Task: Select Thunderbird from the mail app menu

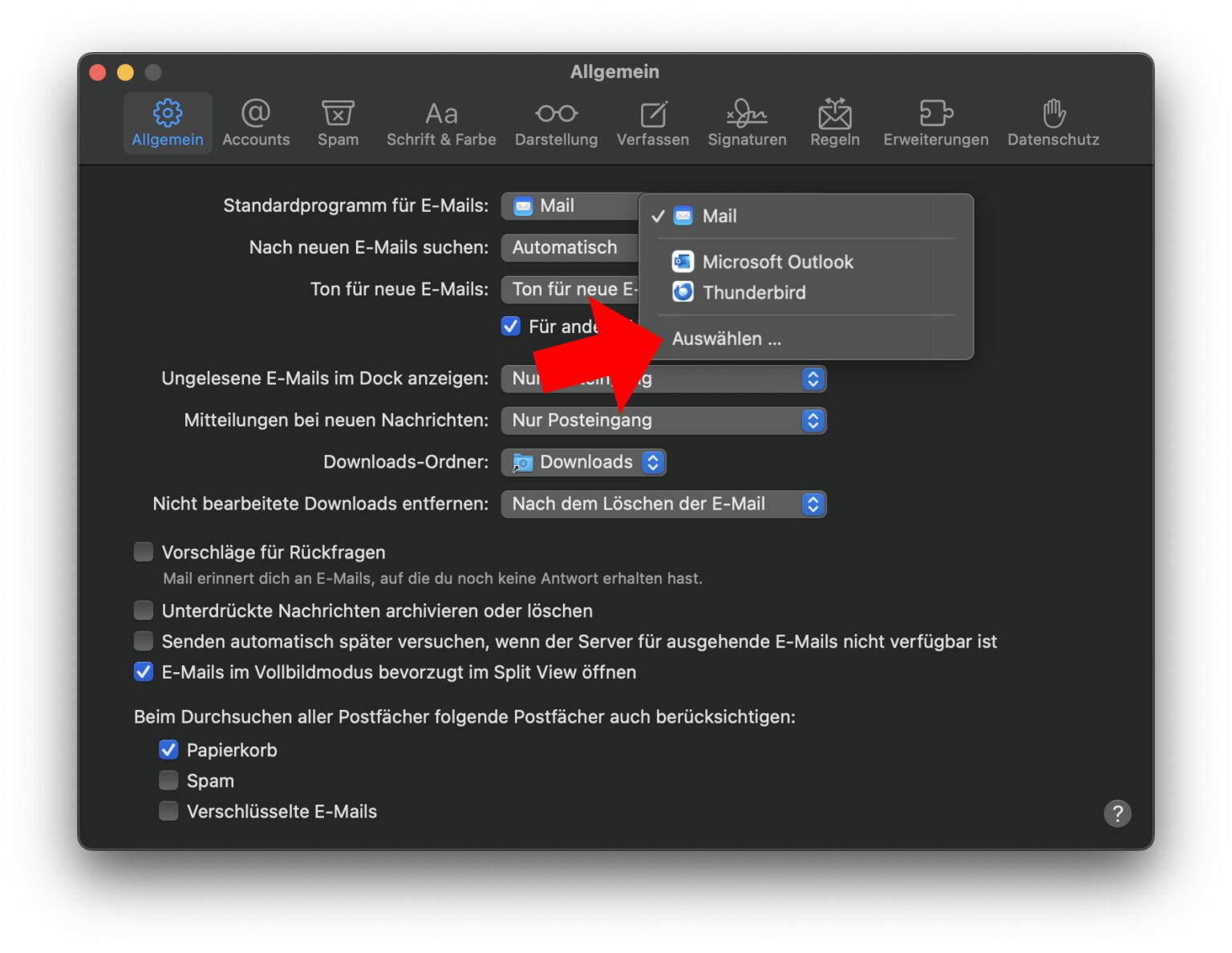Action: point(753,292)
